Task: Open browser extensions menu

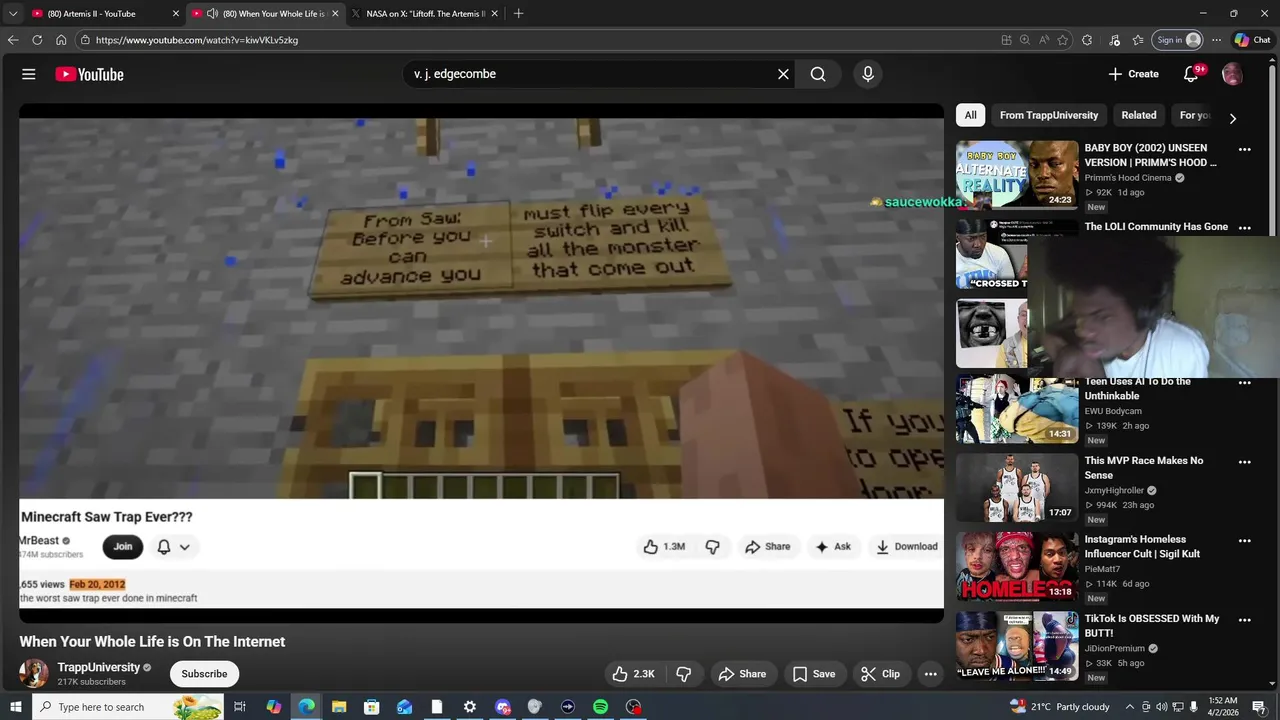Action: point(1087,40)
